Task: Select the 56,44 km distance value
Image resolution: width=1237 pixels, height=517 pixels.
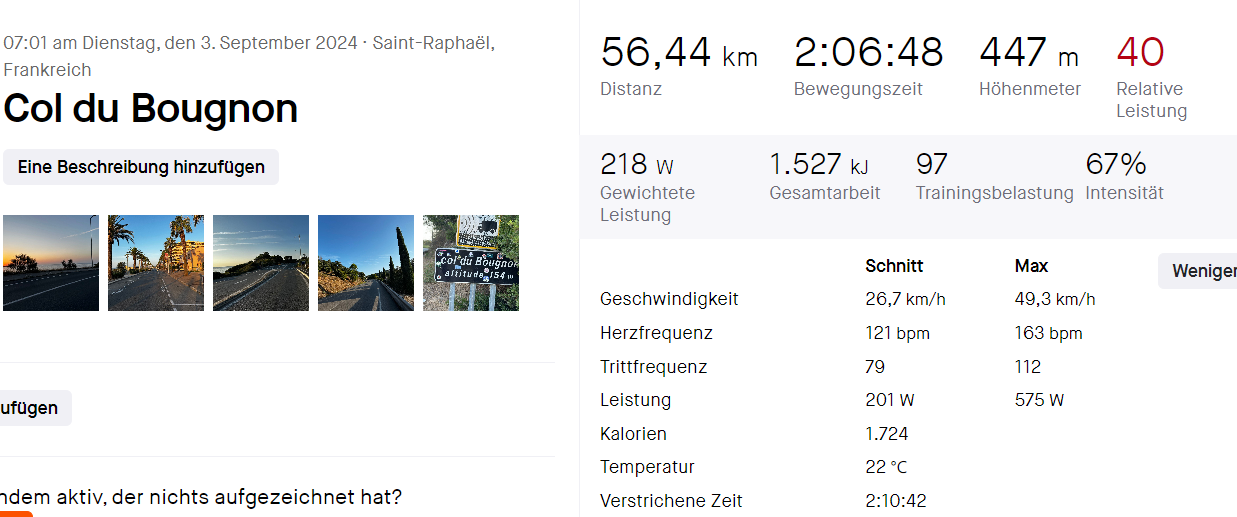Action: [678, 53]
